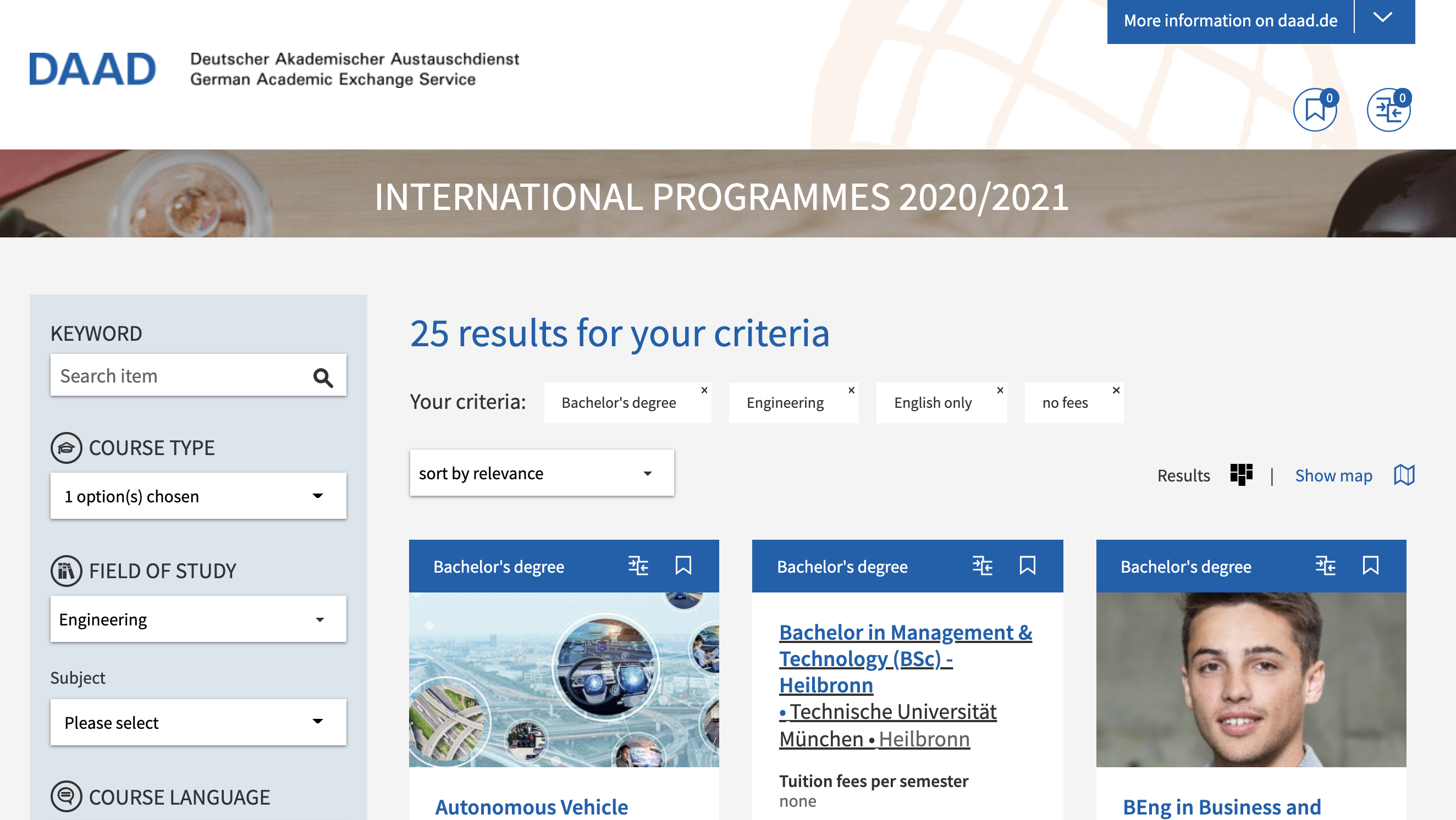Viewport: 1456px width, 820px height.
Task: Click the autonomous vehicle card thumbnail image
Action: click(x=564, y=679)
